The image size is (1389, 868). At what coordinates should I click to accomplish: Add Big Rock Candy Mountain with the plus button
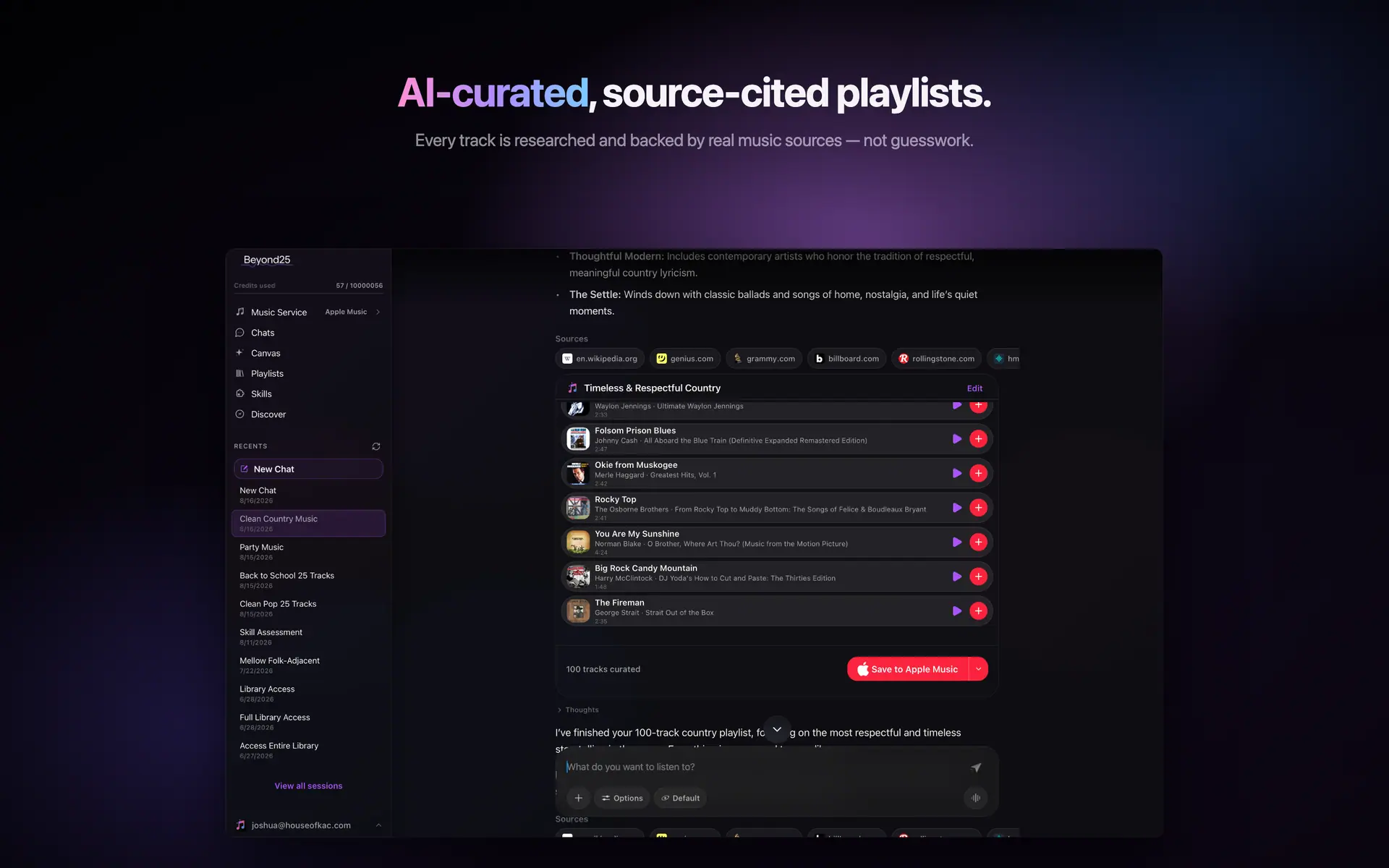click(978, 576)
